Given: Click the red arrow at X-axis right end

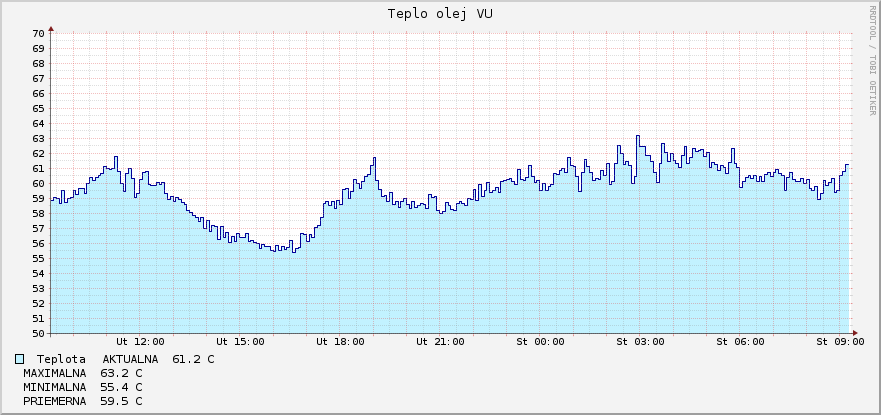Looking at the screenshot, I should (855, 333).
